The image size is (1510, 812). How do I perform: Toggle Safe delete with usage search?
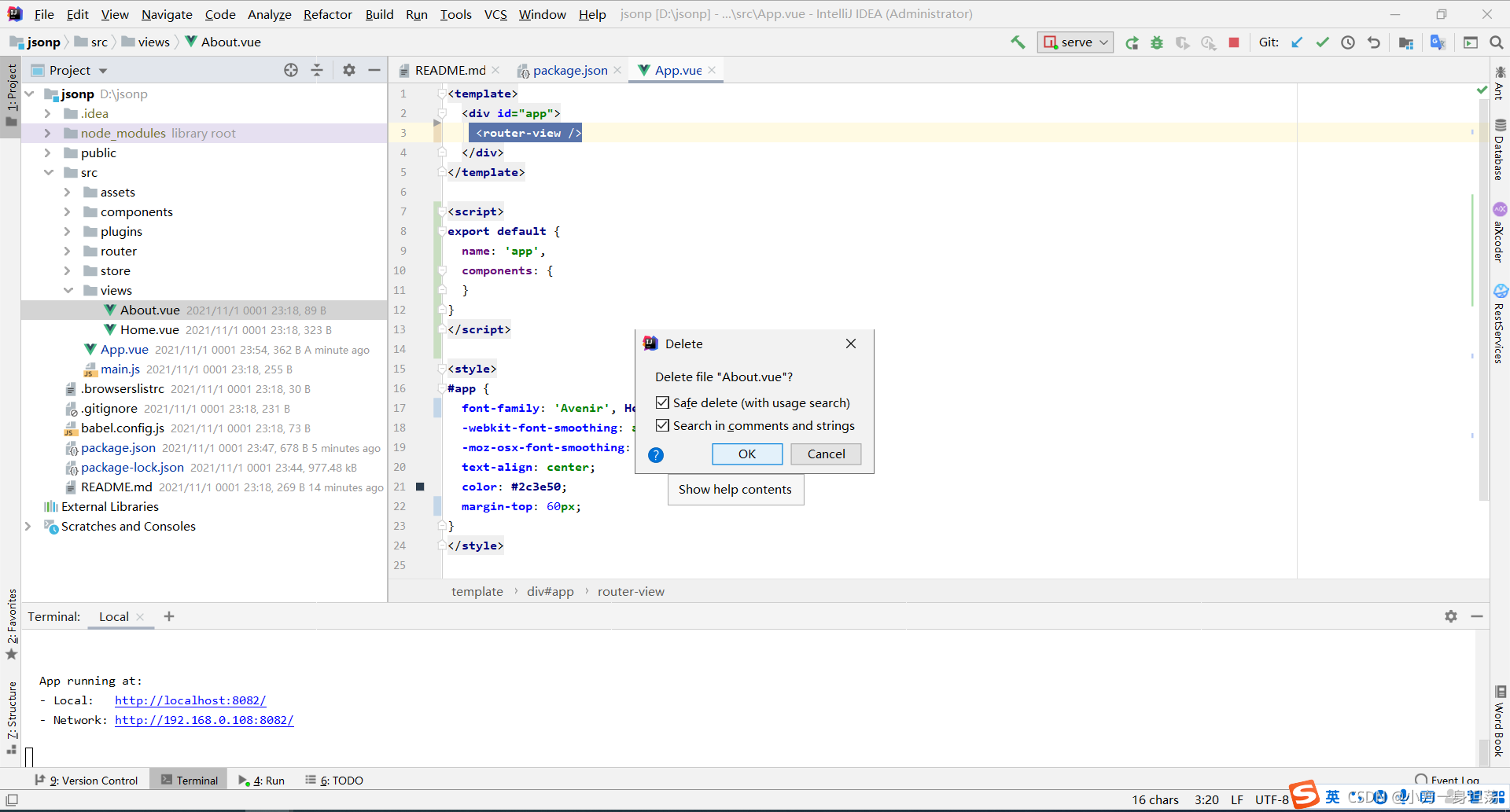click(662, 402)
